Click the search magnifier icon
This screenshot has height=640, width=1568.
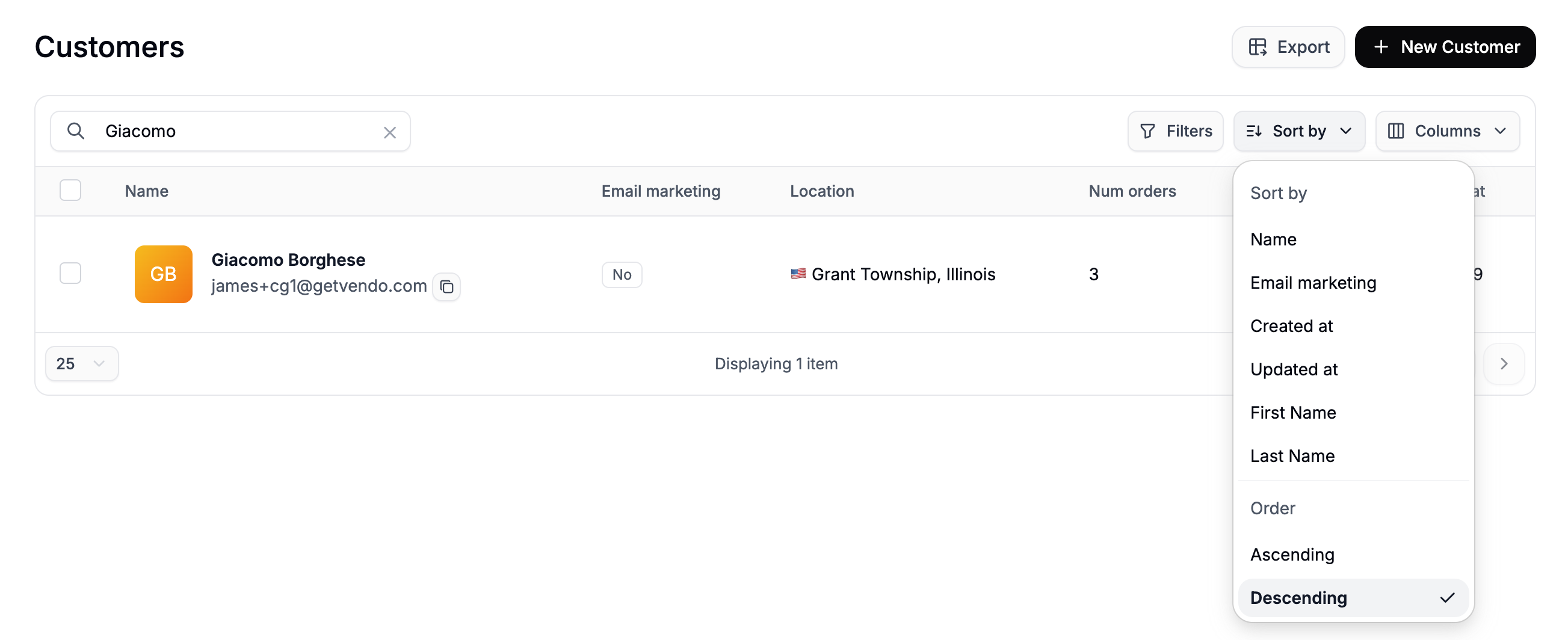click(x=75, y=131)
